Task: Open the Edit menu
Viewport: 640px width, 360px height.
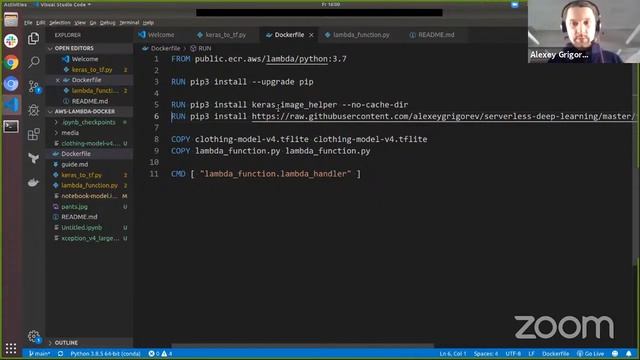Action: coord(40,23)
